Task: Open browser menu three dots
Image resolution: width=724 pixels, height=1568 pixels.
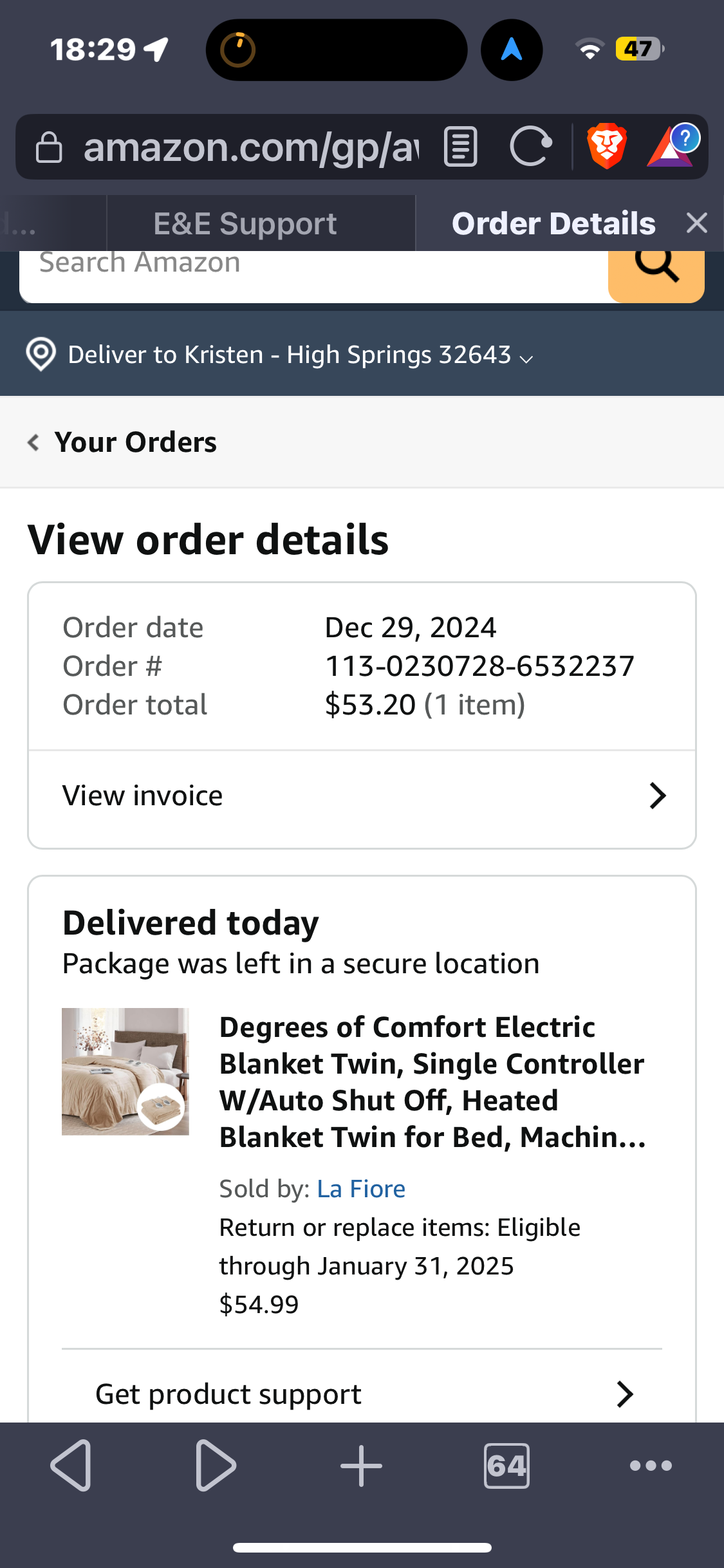Action: pyautogui.click(x=651, y=1466)
